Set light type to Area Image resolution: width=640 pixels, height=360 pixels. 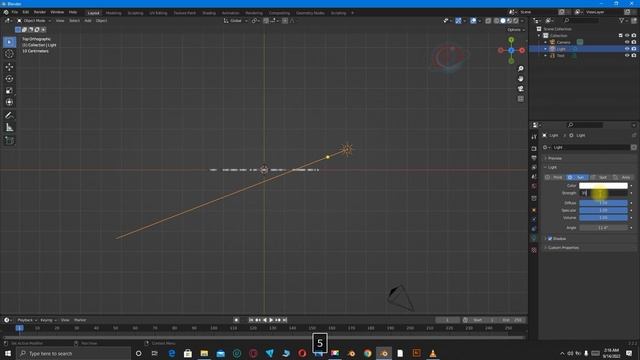[x=622, y=177]
